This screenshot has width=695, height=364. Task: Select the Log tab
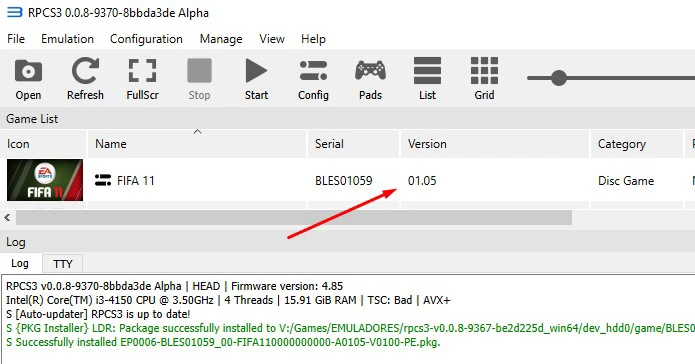(x=20, y=263)
